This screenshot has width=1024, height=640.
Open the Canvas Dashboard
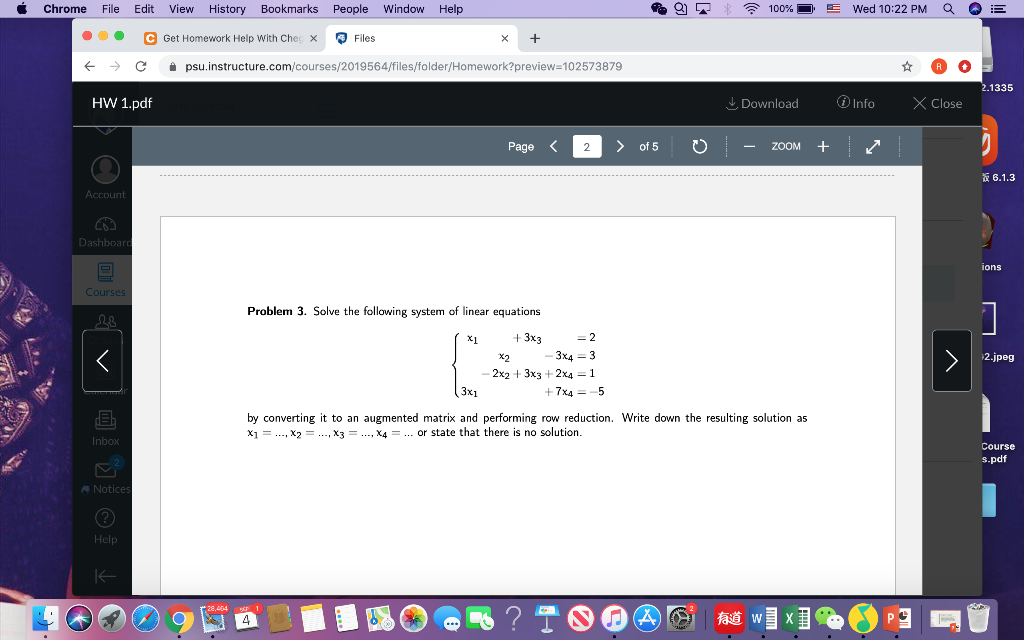[105, 230]
